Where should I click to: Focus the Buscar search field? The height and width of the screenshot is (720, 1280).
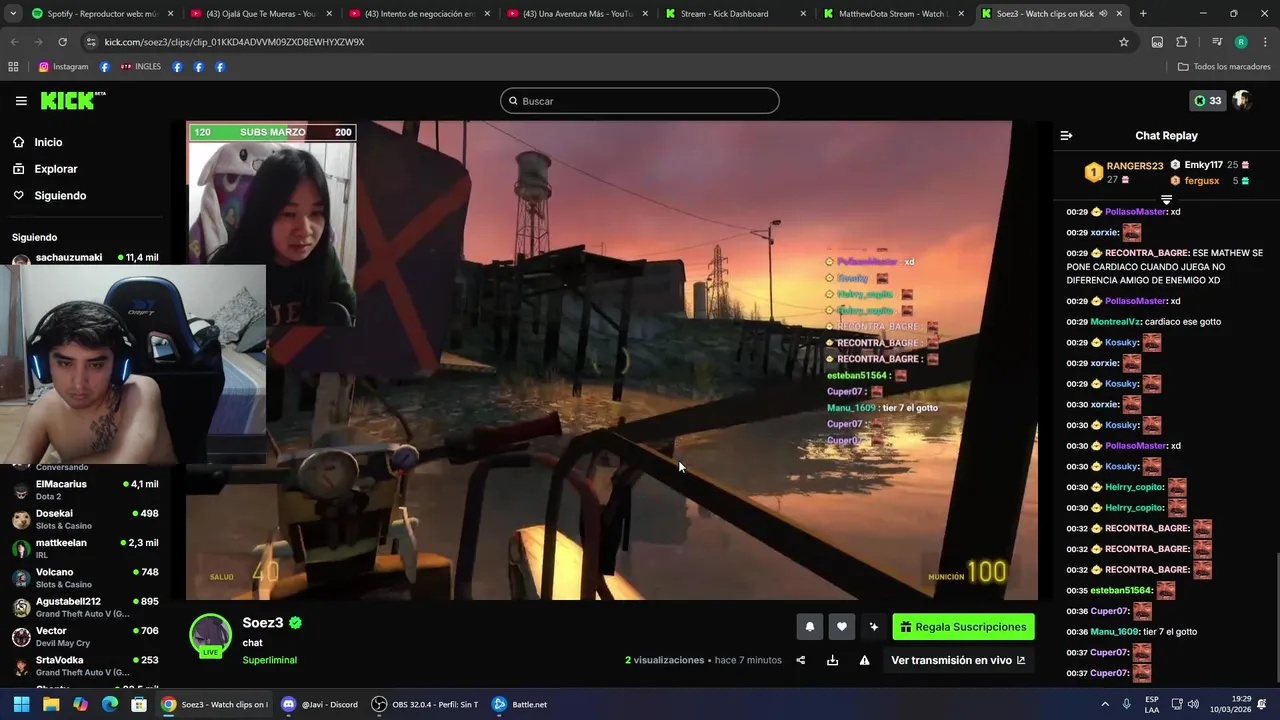click(640, 101)
